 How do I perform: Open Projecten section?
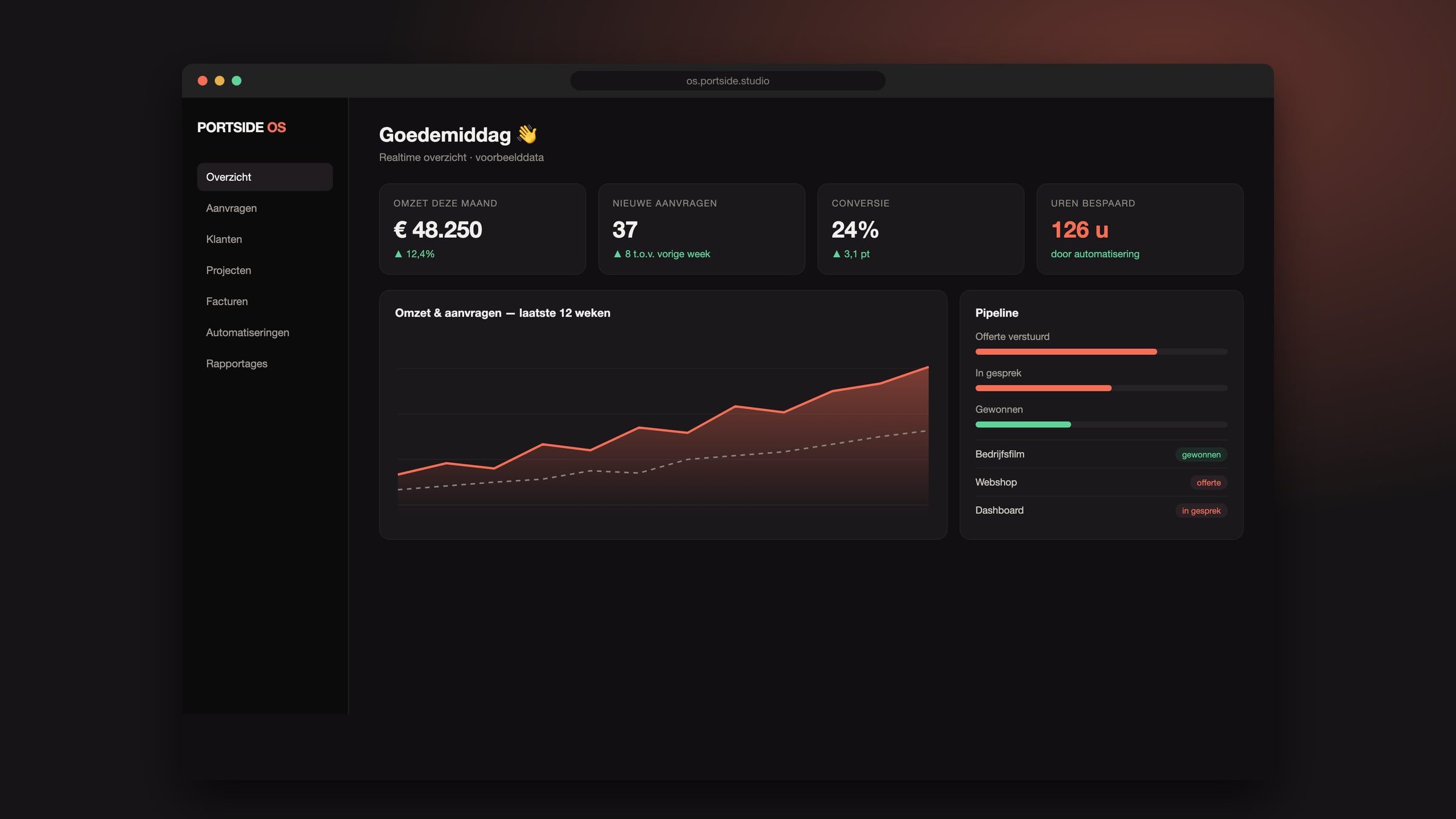(265, 270)
